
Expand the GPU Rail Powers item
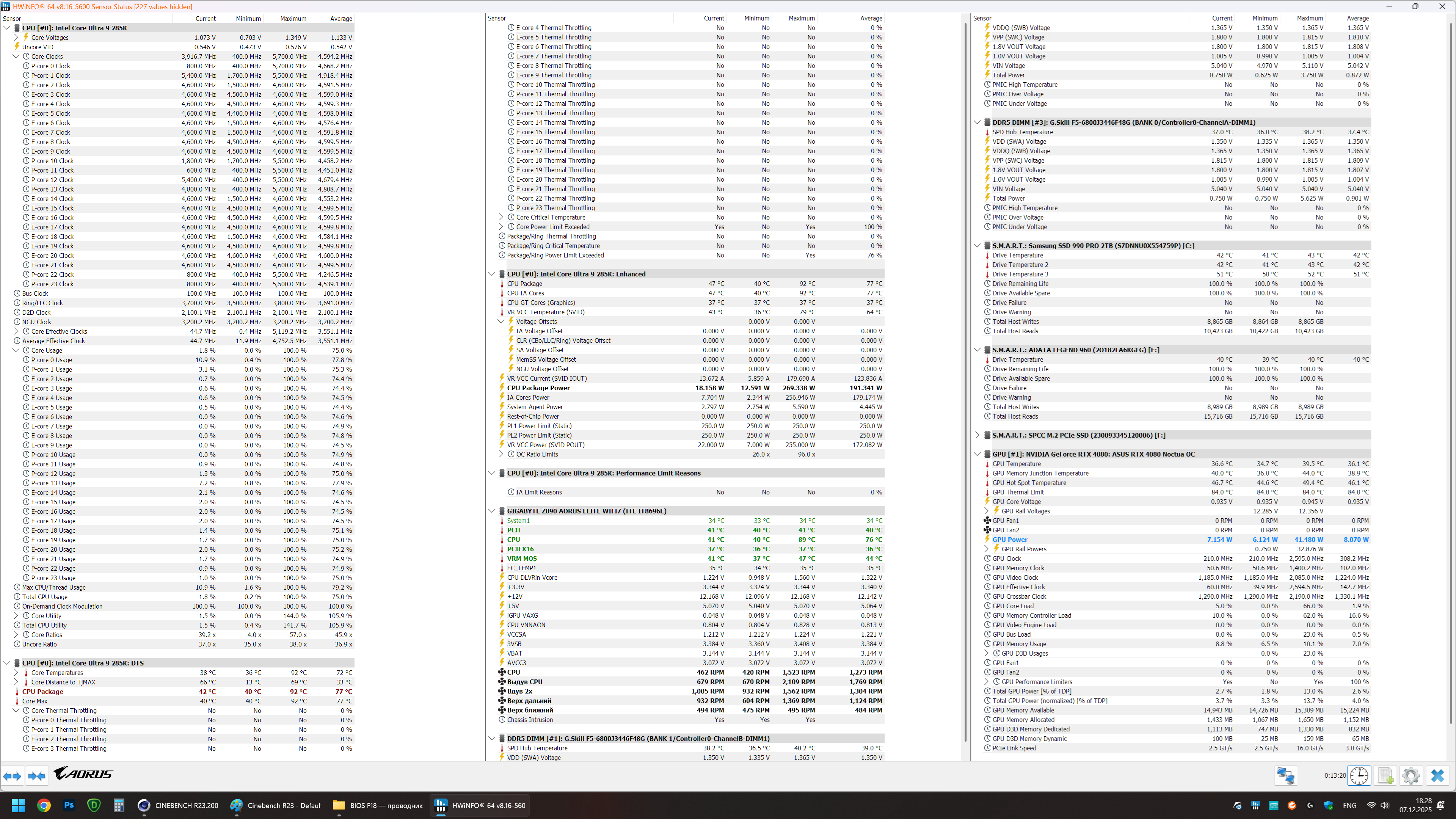[x=986, y=549]
